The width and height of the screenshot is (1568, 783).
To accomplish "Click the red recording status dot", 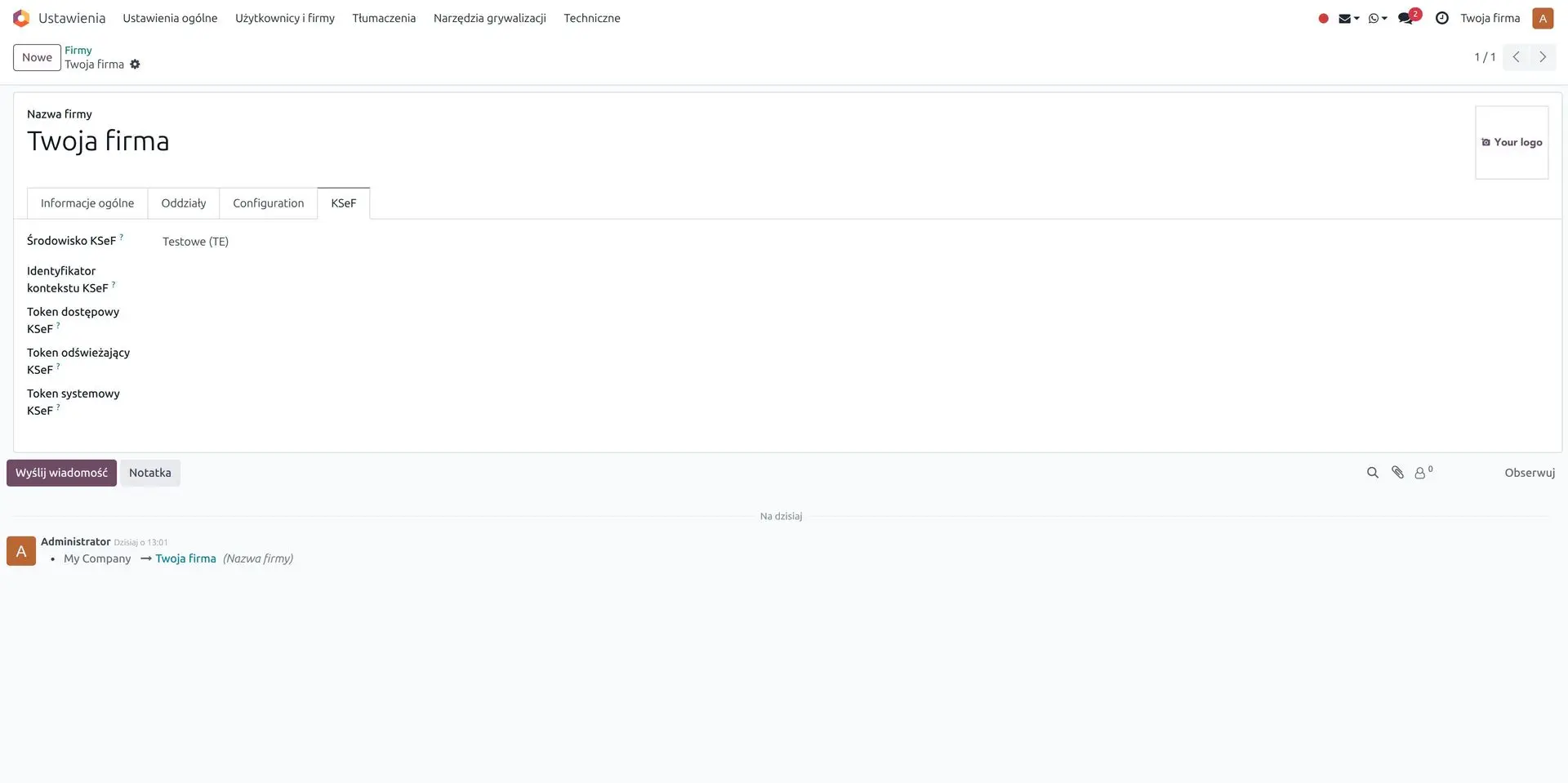I will pyautogui.click(x=1323, y=18).
